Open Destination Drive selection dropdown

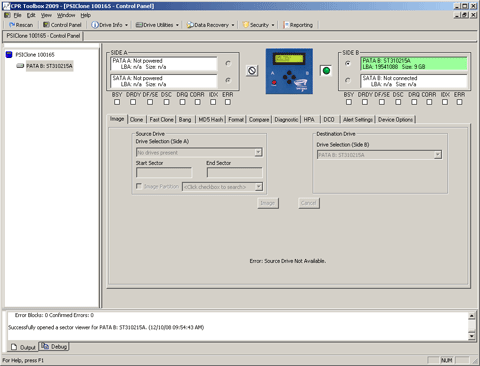pos(438,155)
